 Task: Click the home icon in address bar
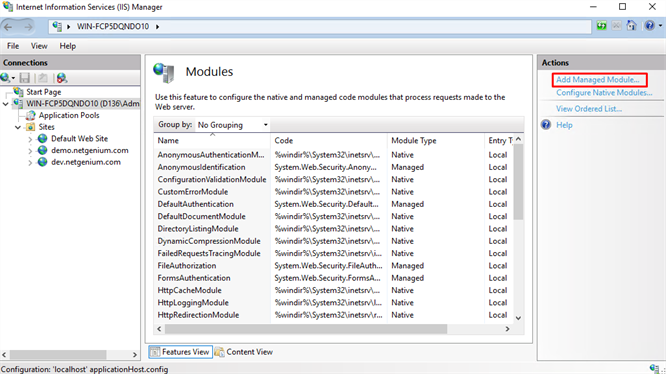pos(632,26)
